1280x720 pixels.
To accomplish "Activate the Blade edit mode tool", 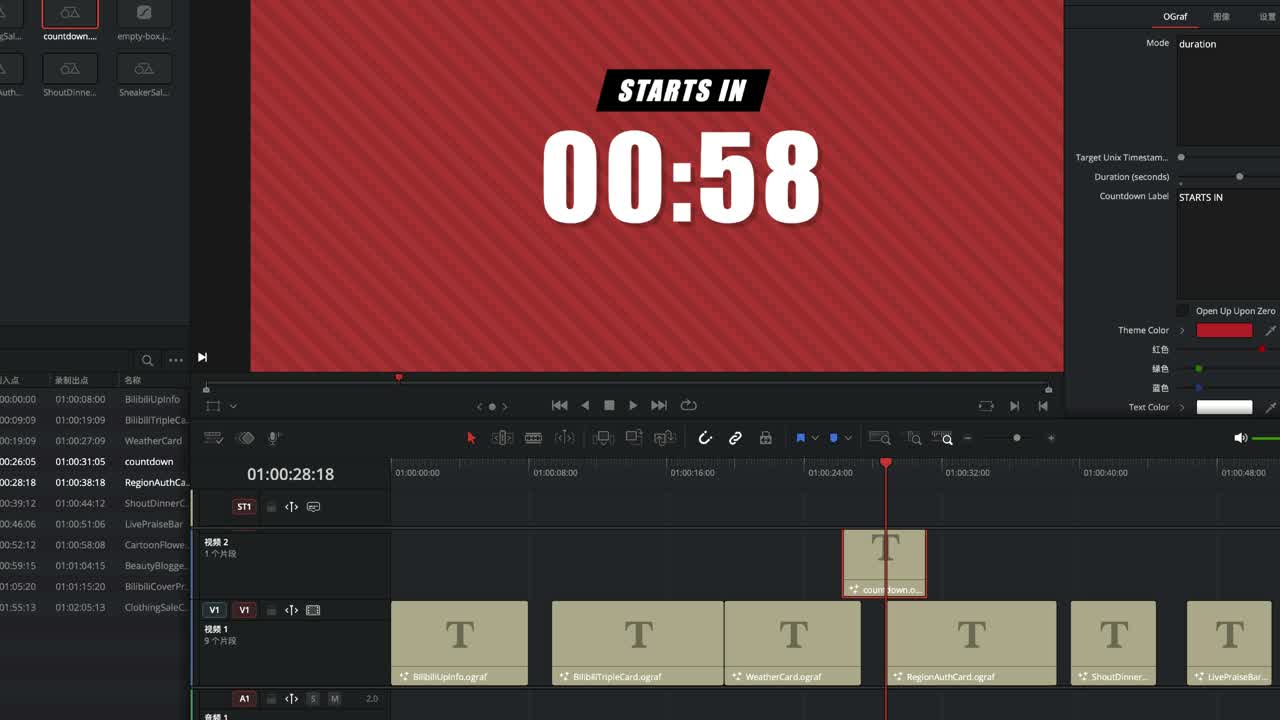I will click(533, 438).
